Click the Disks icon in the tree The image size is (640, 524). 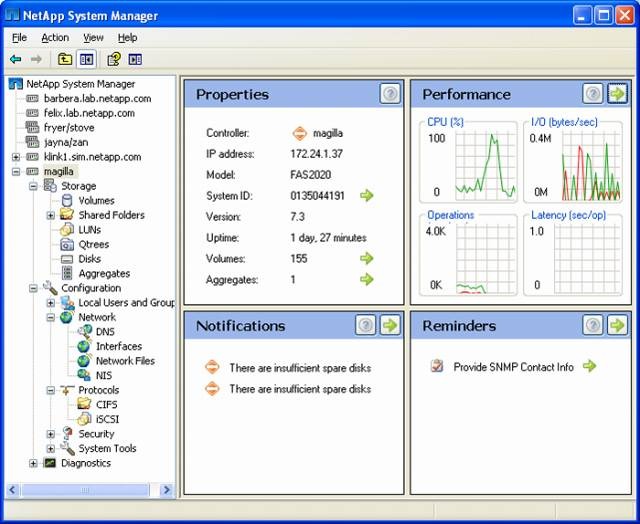67,259
